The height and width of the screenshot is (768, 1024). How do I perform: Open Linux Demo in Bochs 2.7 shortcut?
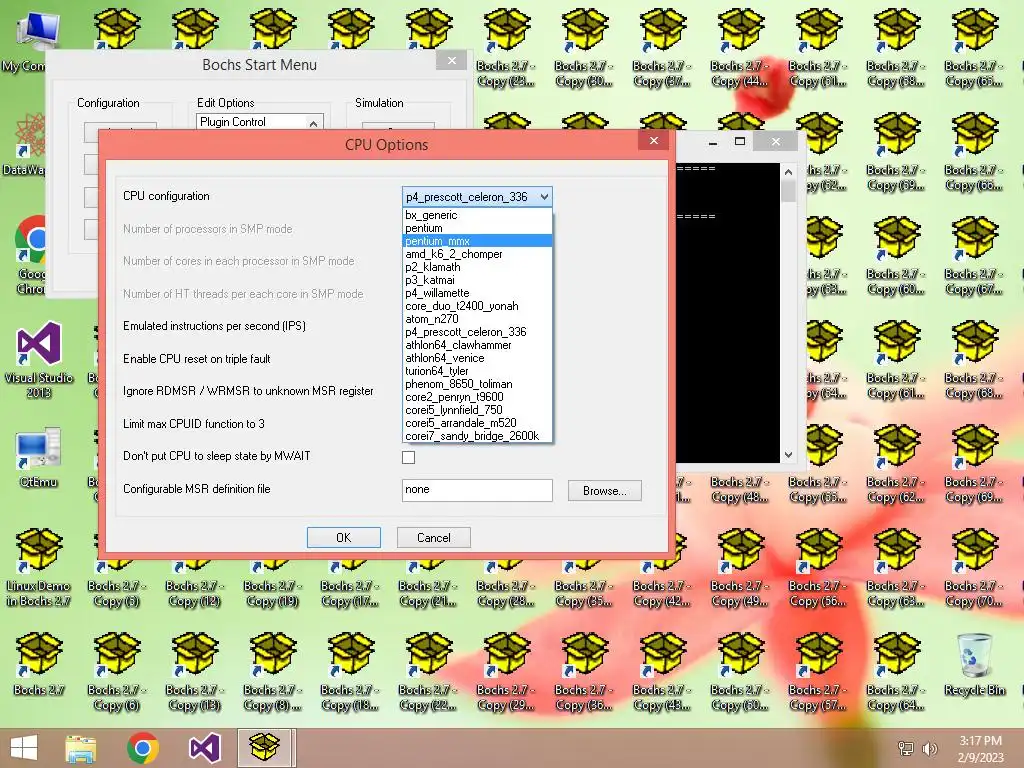[x=39, y=567]
